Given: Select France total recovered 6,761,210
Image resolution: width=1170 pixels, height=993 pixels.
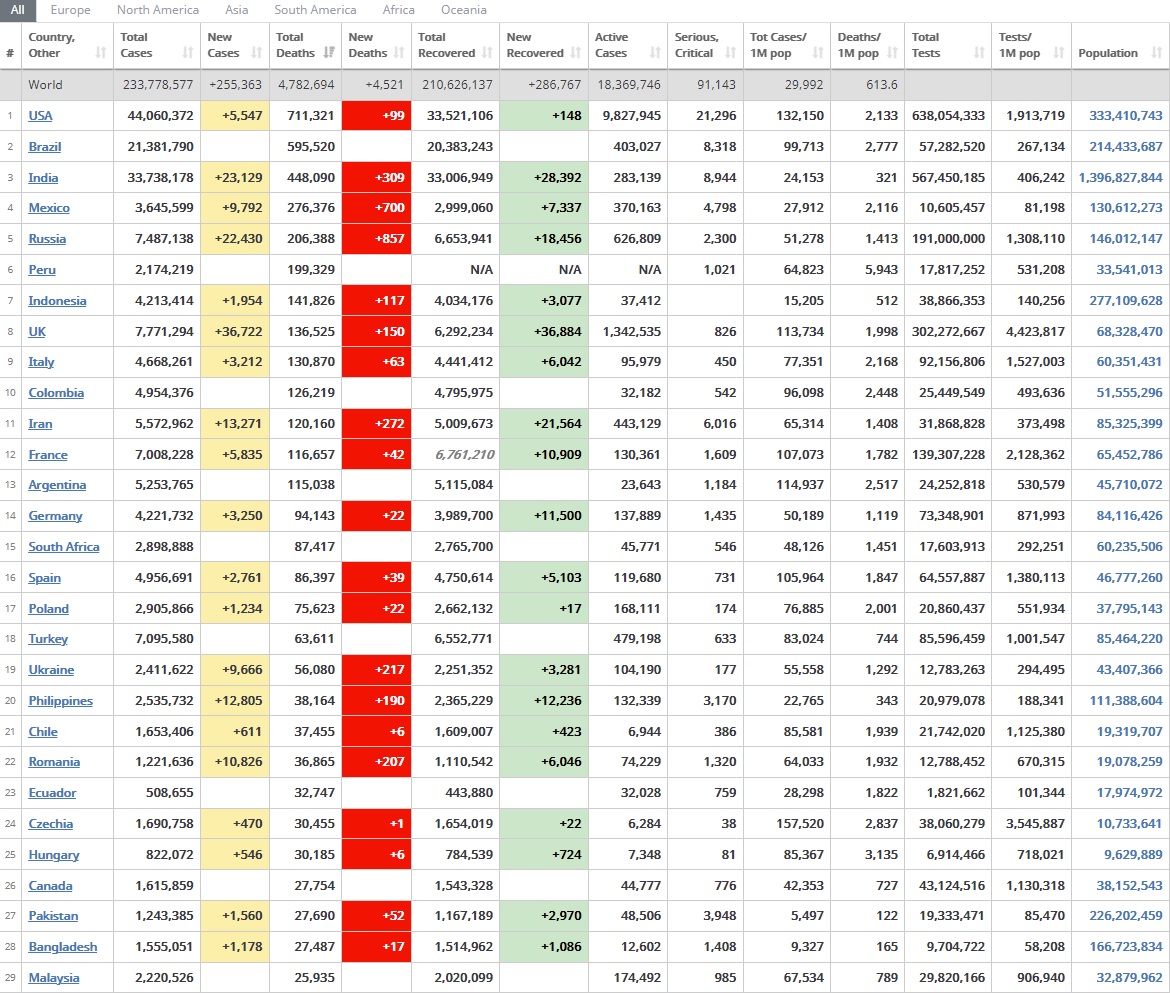Looking at the screenshot, I should (x=464, y=455).
